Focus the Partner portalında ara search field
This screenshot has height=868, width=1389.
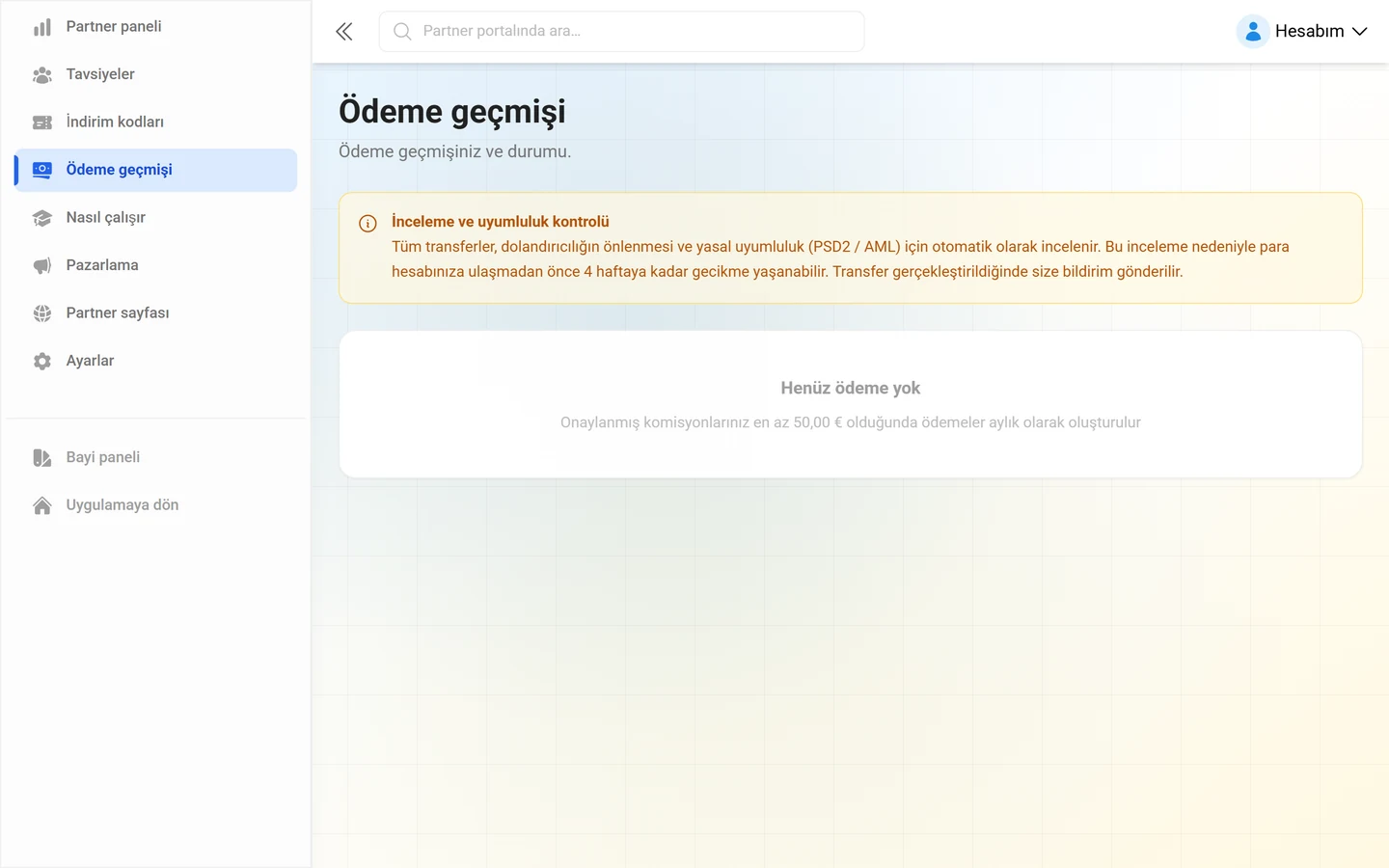click(622, 32)
